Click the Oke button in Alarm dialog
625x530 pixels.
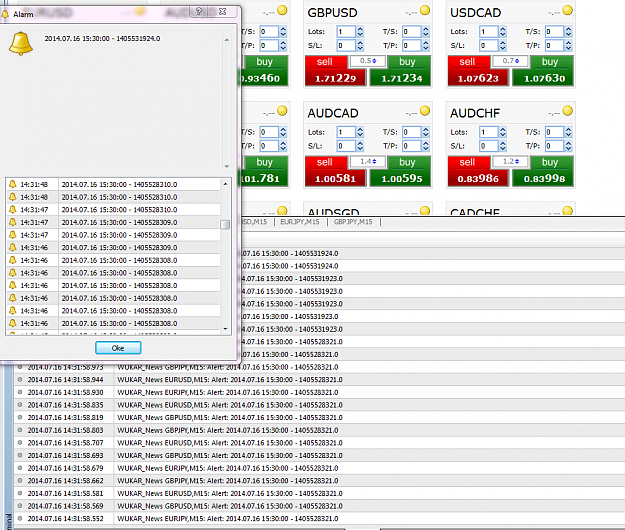pos(118,348)
